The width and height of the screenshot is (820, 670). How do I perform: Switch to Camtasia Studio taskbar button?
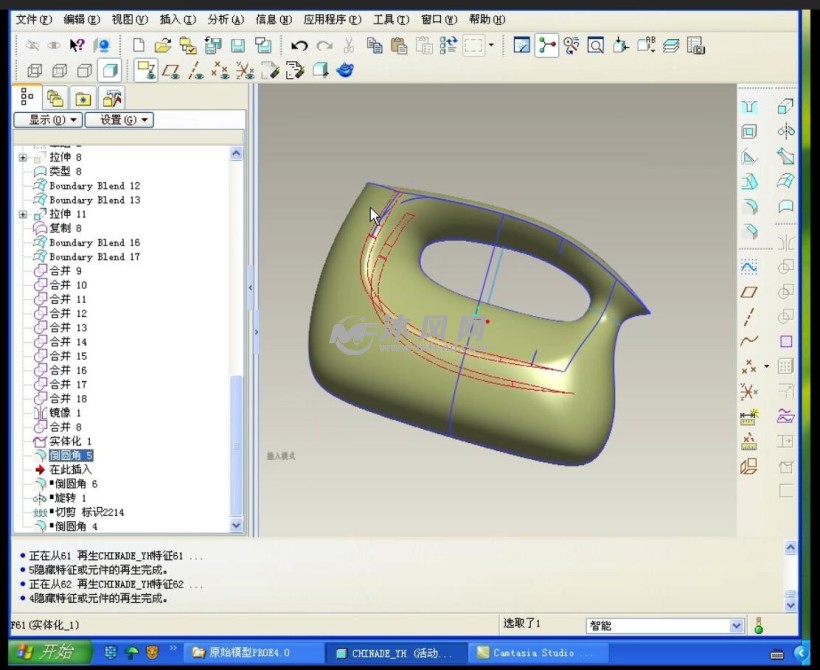coord(538,653)
